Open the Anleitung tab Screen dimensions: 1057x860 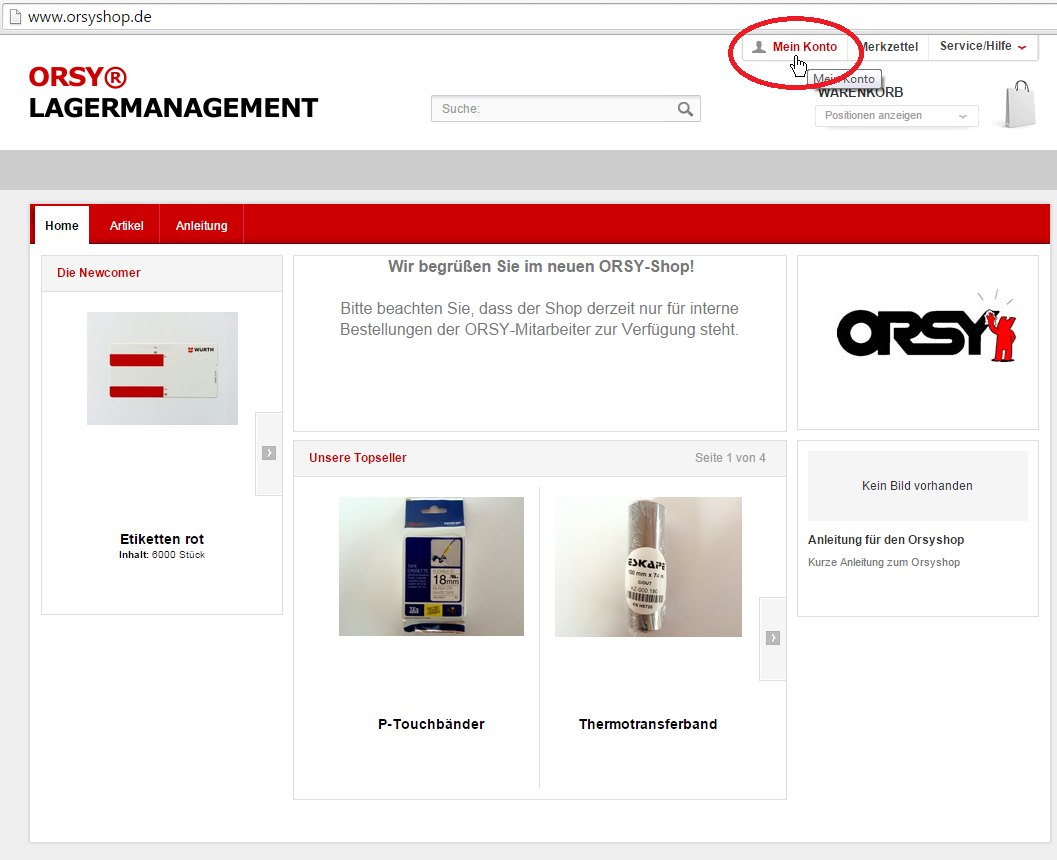point(202,226)
